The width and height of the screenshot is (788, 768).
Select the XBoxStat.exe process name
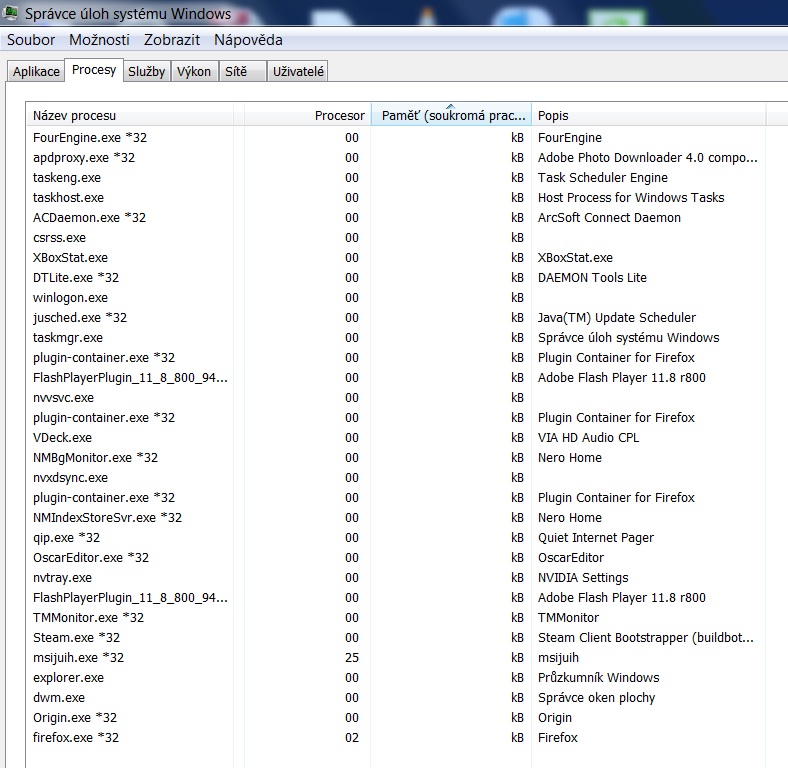coord(70,258)
